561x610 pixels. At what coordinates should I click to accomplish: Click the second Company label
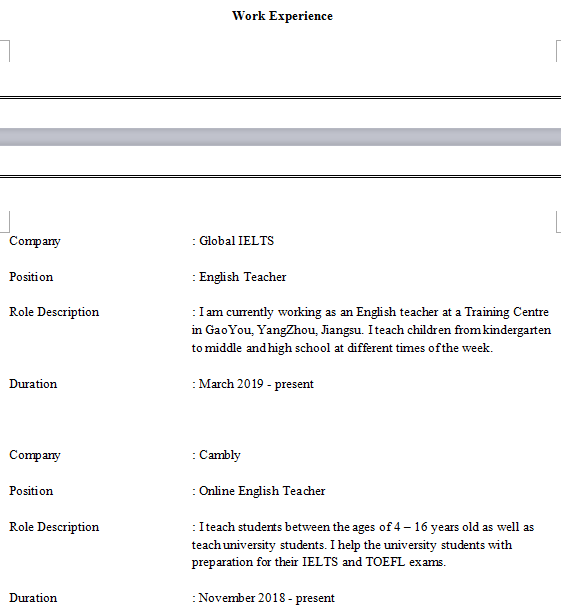(x=35, y=455)
